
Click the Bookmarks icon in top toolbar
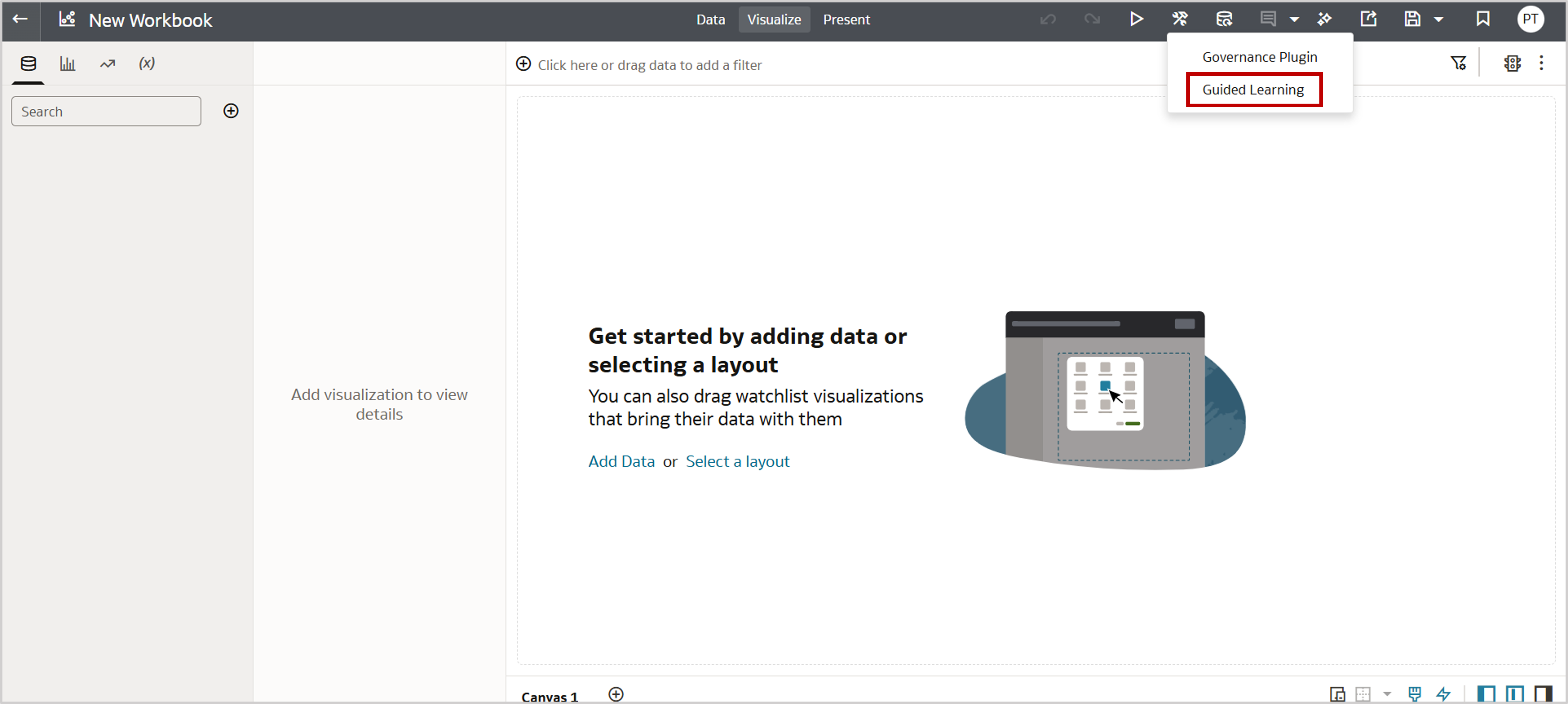click(1483, 19)
